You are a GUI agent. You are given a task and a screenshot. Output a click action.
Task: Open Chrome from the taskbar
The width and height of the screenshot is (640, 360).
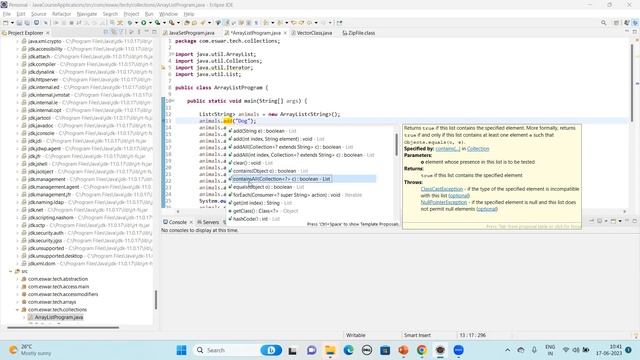point(422,350)
